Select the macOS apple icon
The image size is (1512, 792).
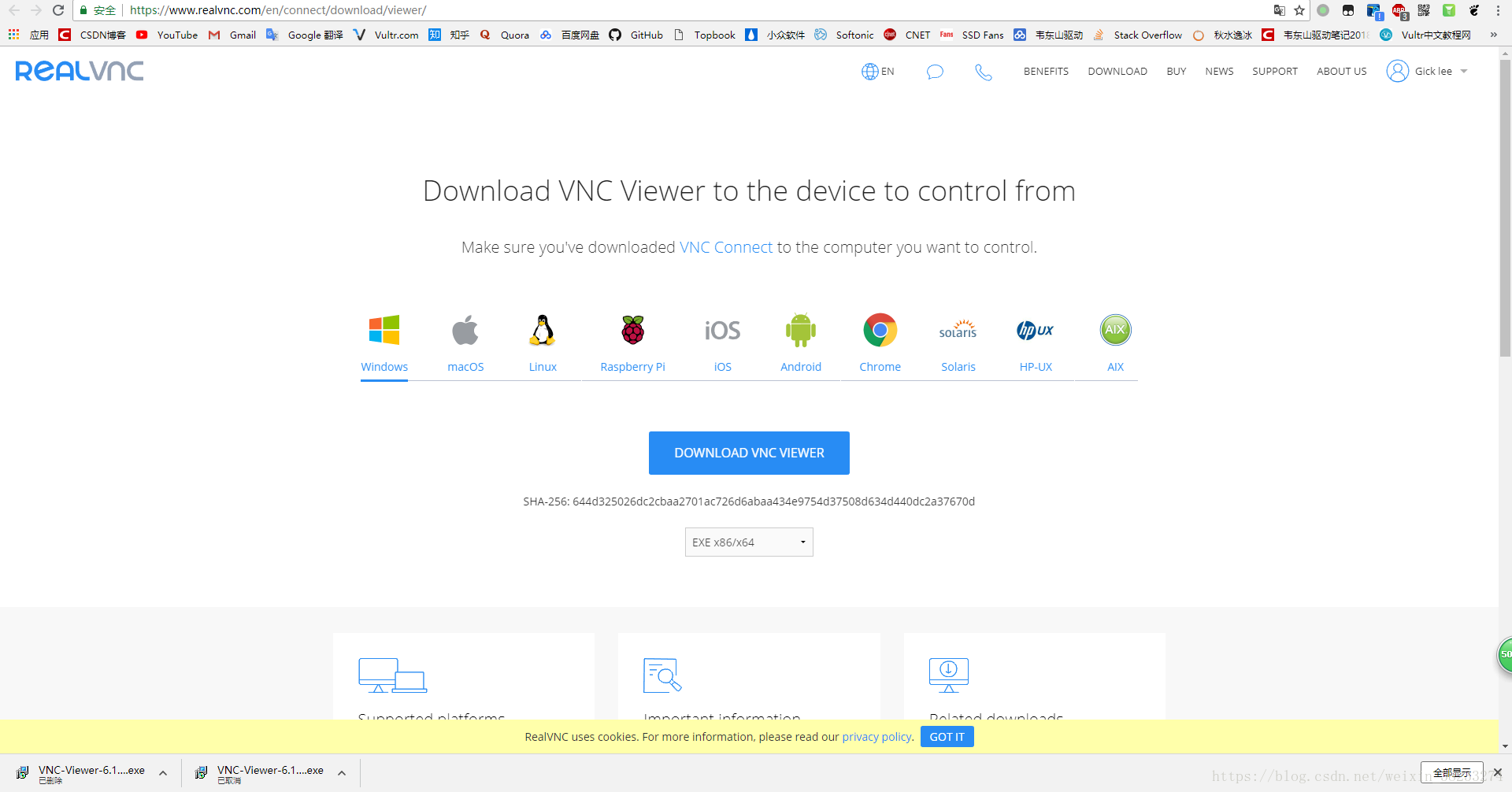(465, 330)
